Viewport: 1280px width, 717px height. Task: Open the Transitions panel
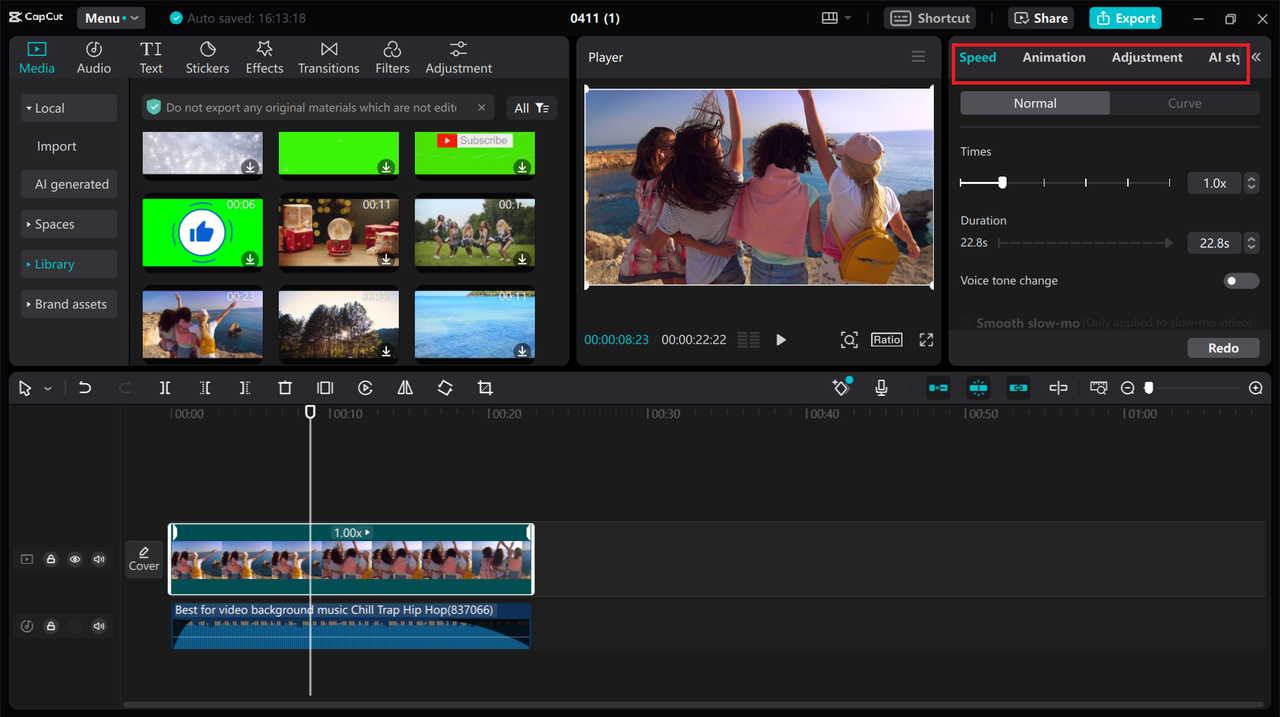(x=328, y=58)
